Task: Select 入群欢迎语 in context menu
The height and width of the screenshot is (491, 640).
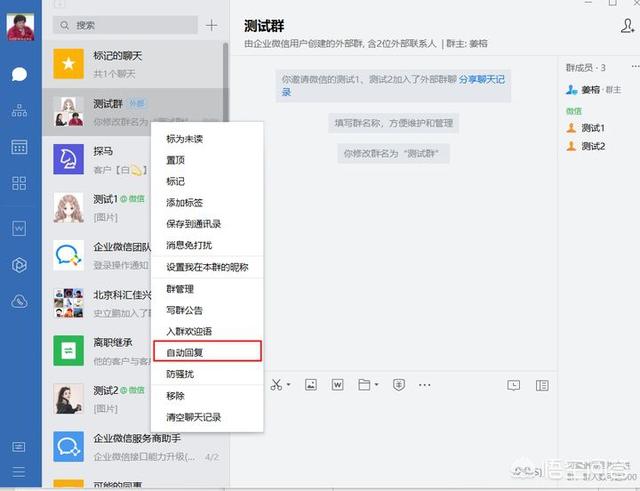Action: pyautogui.click(x=207, y=331)
